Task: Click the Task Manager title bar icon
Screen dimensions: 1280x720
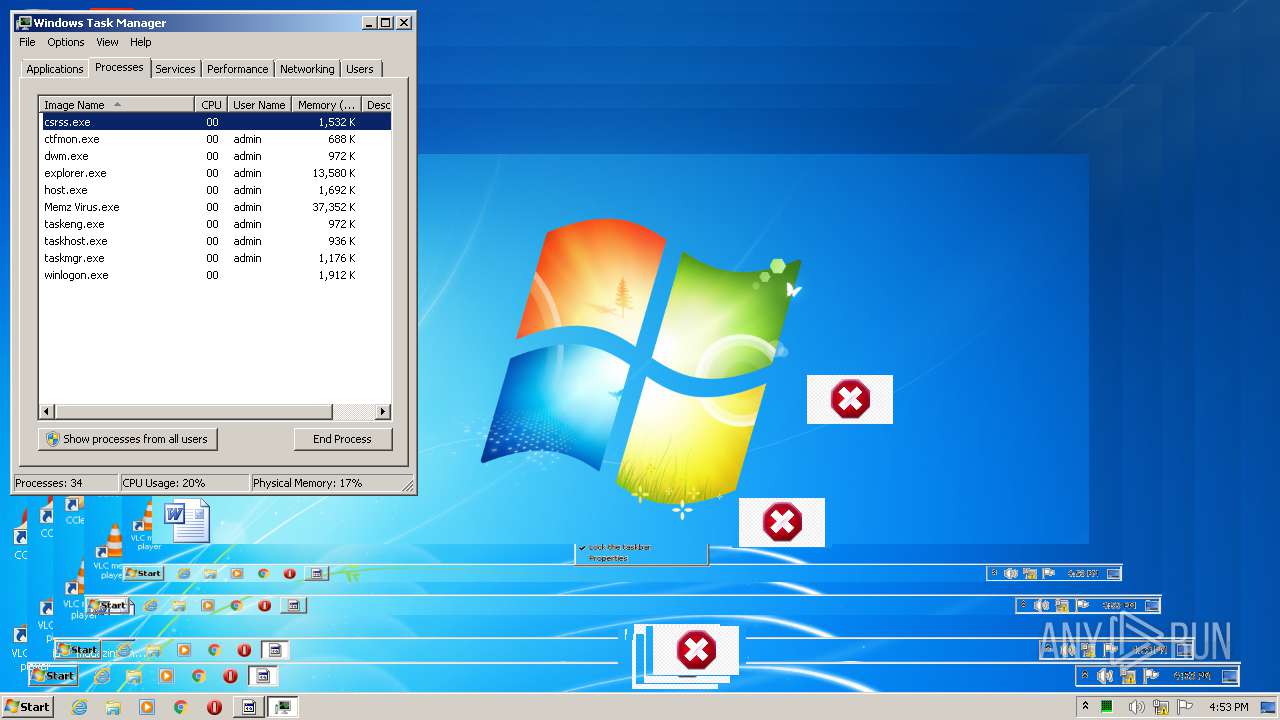Action: click(24, 22)
